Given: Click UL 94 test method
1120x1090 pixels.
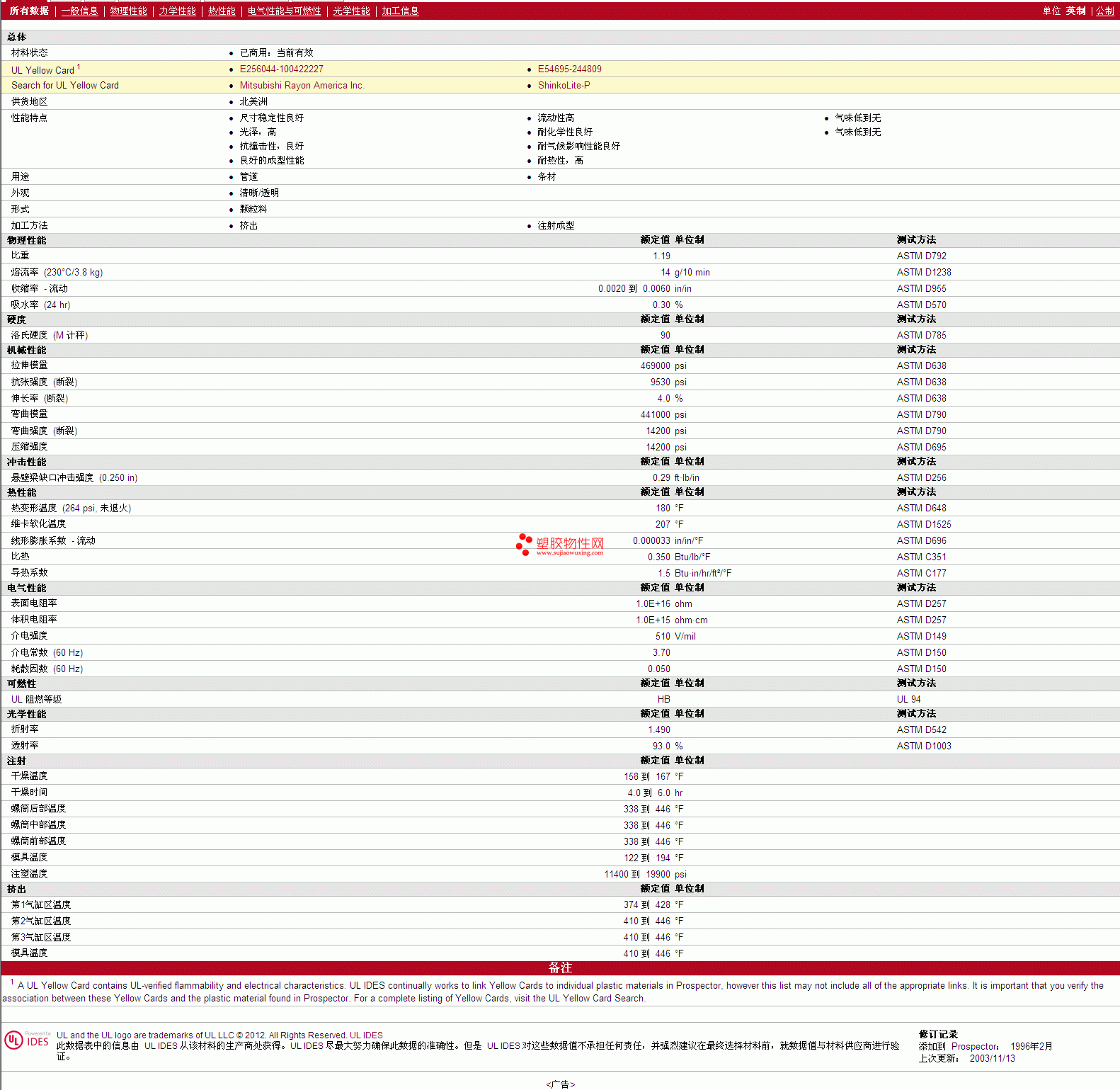Looking at the screenshot, I should point(909,700).
